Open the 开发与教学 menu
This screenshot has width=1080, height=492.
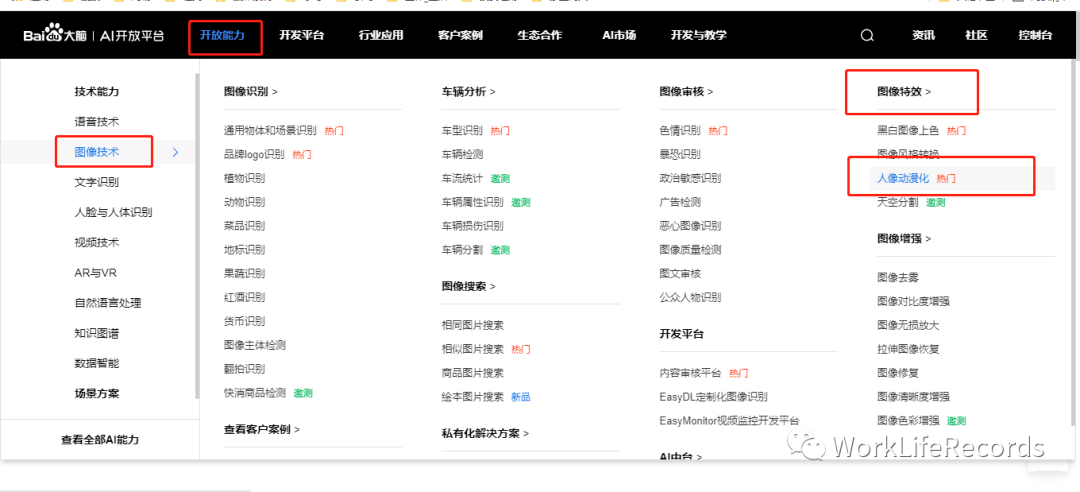click(698, 35)
